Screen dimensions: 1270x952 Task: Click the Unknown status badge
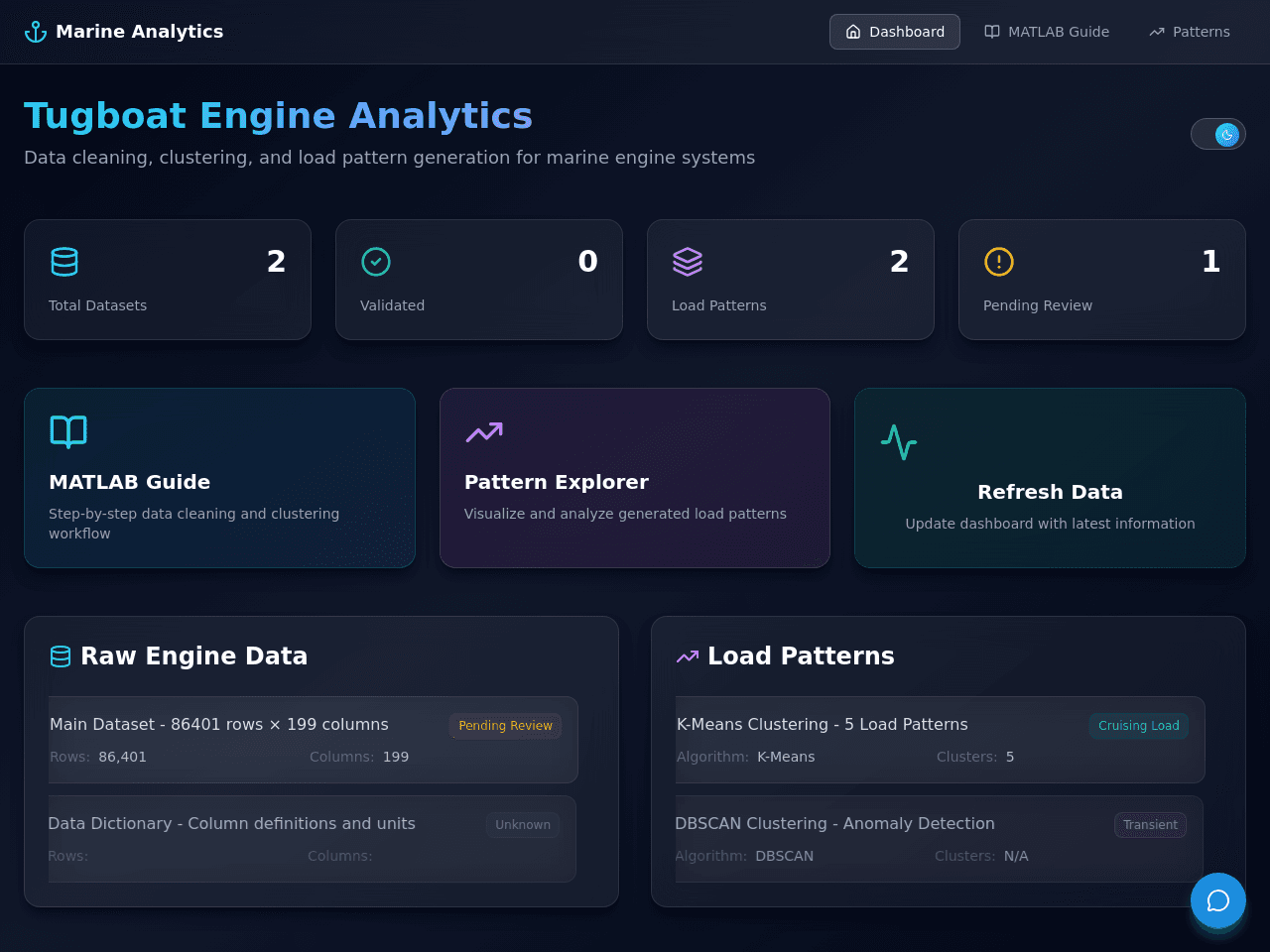click(x=523, y=825)
